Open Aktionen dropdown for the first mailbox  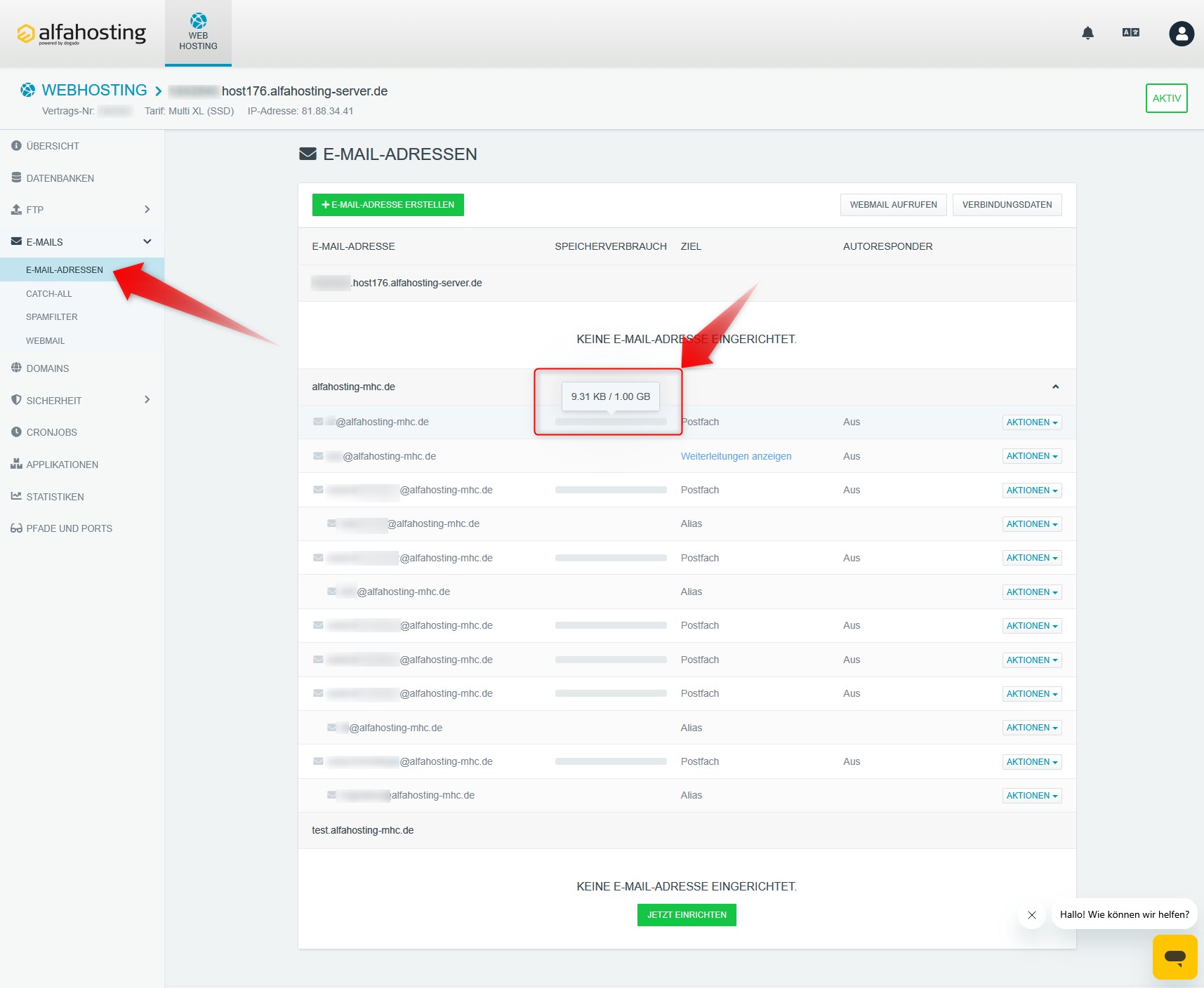pyautogui.click(x=1031, y=422)
